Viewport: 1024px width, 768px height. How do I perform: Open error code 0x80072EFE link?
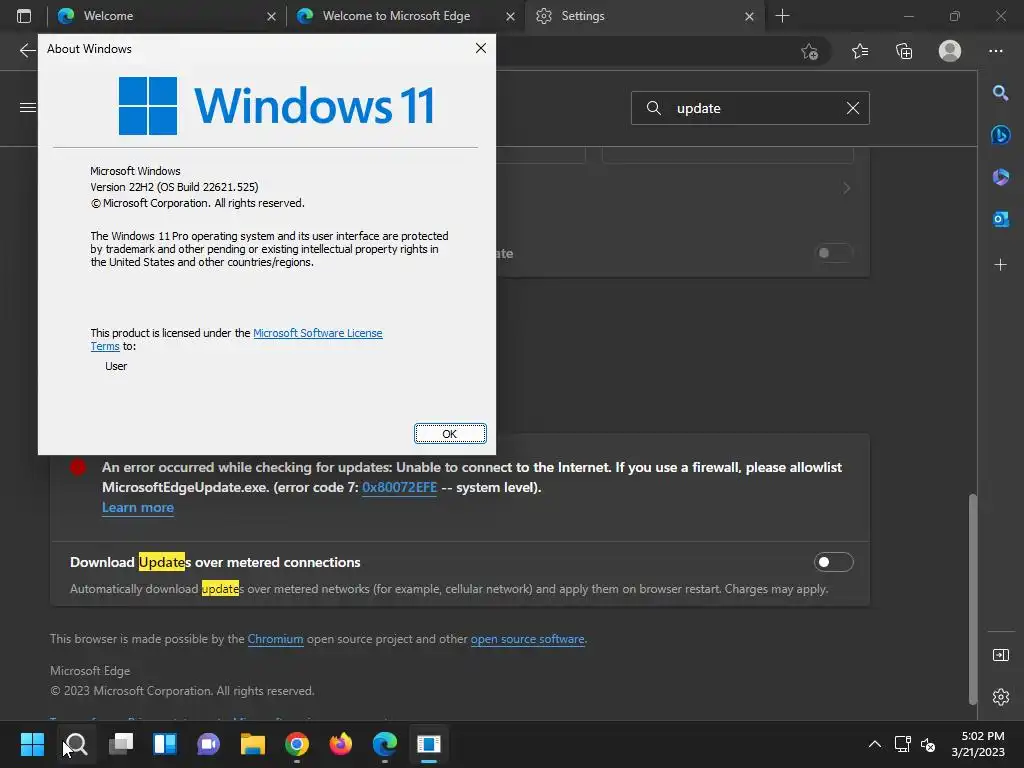point(399,487)
